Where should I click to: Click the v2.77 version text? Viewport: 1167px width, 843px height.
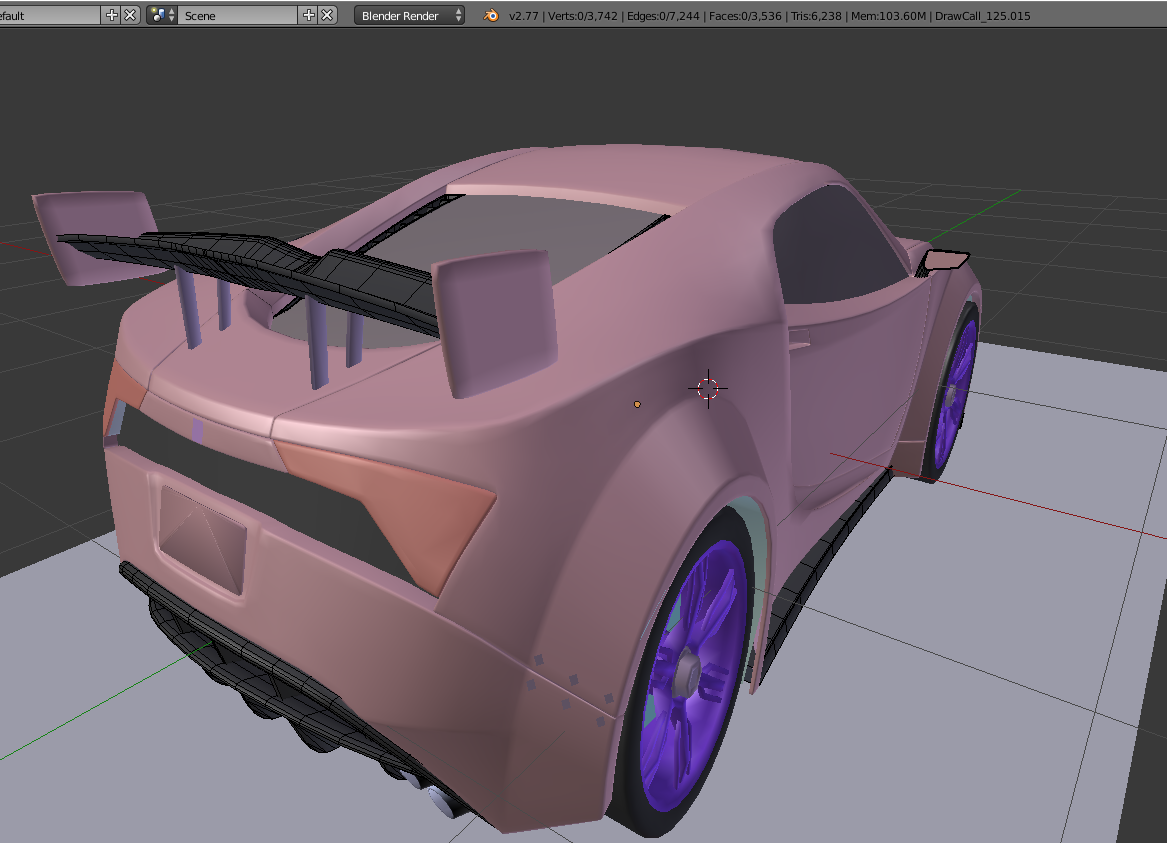pos(523,16)
